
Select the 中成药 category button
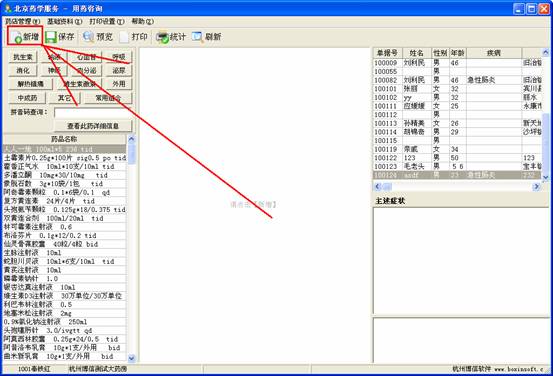tap(27, 98)
